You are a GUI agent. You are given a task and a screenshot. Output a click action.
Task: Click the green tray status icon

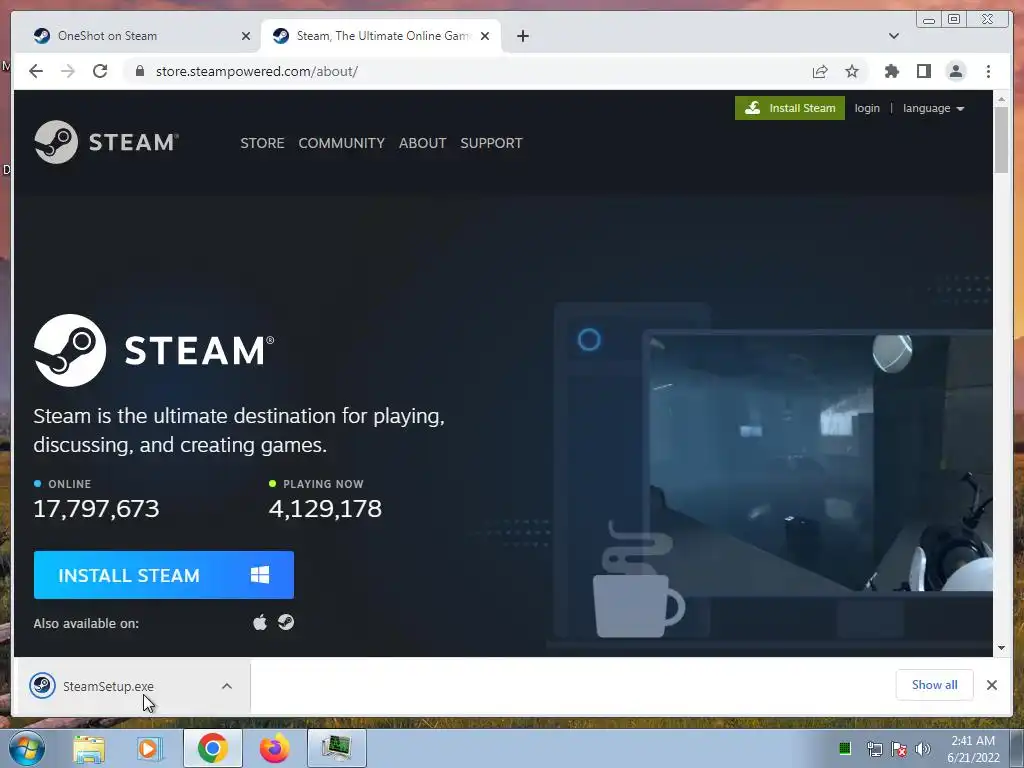(x=844, y=749)
